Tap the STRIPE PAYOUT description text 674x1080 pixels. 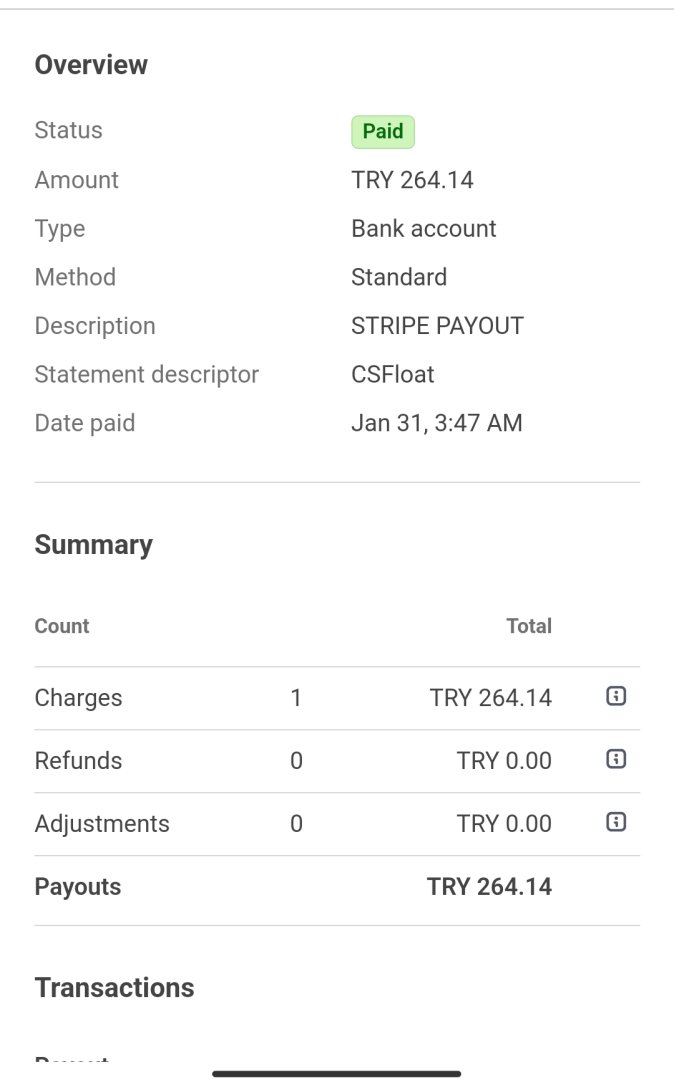pos(437,326)
